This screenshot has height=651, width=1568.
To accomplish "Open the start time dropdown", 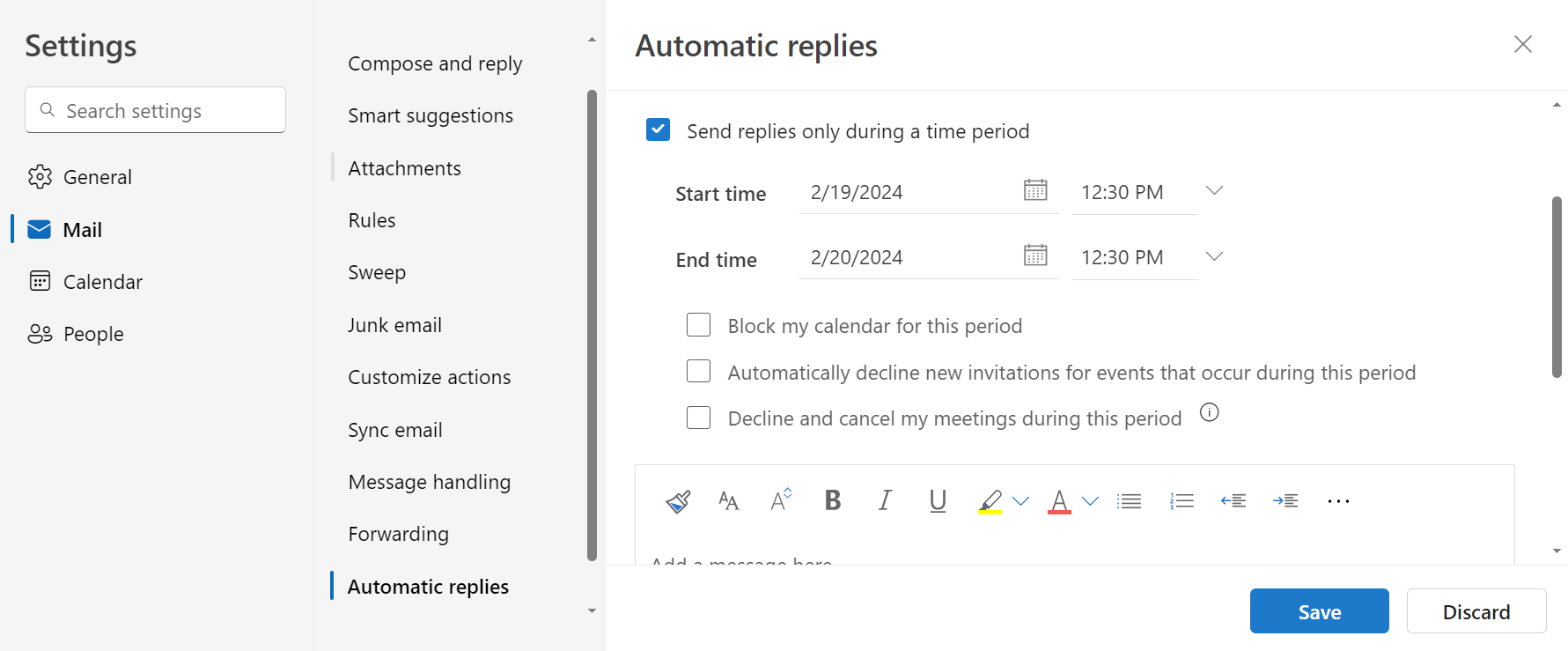I will pyautogui.click(x=1214, y=190).
